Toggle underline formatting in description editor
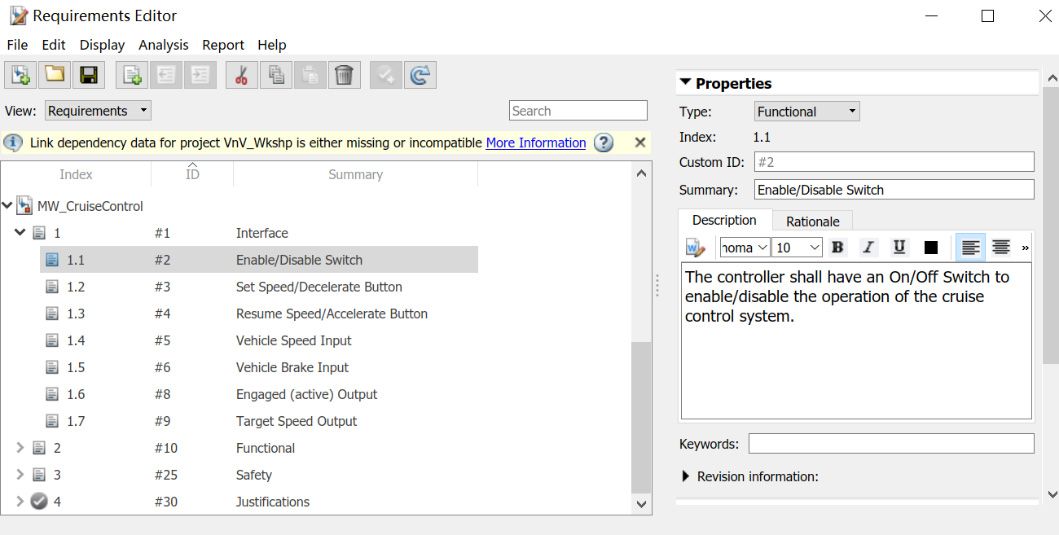The height and width of the screenshot is (535, 1059). [x=899, y=247]
